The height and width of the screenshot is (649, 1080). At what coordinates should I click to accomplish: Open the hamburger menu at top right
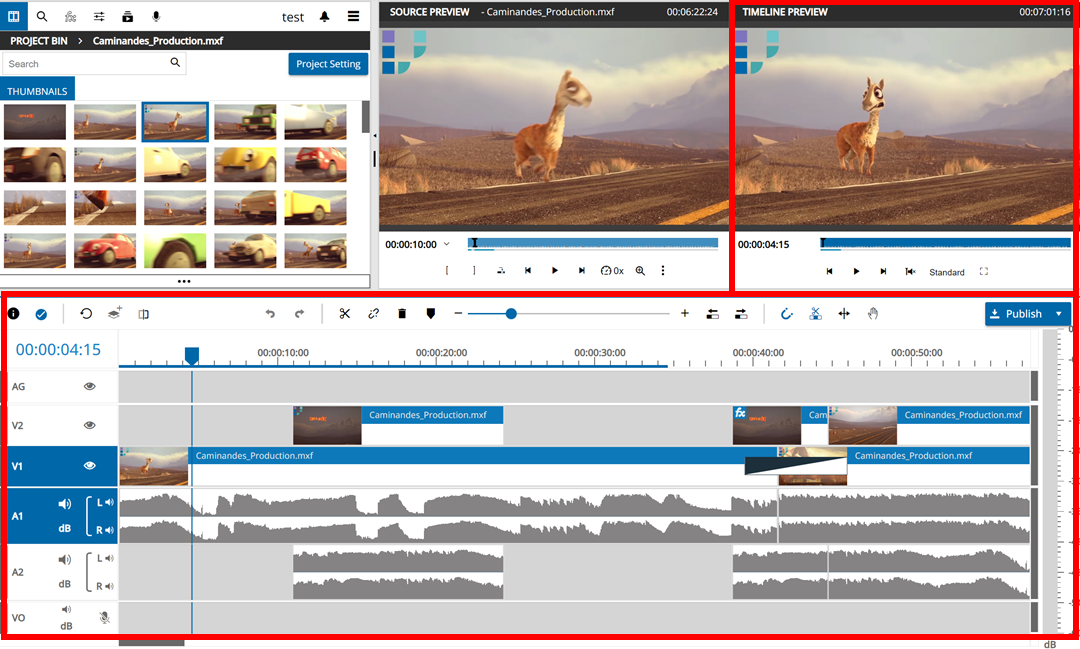353,16
